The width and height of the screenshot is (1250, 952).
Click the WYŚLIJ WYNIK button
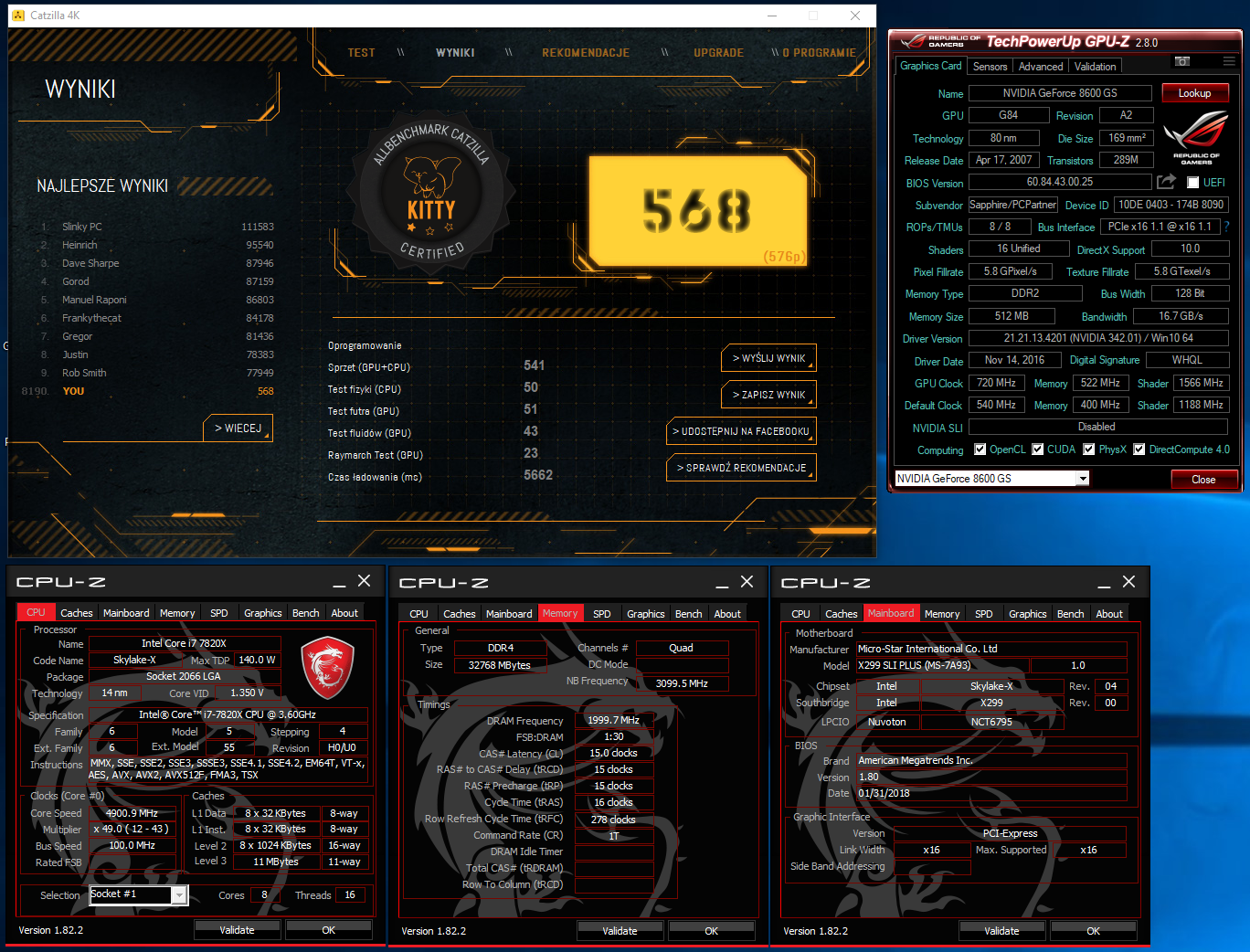[x=768, y=358]
